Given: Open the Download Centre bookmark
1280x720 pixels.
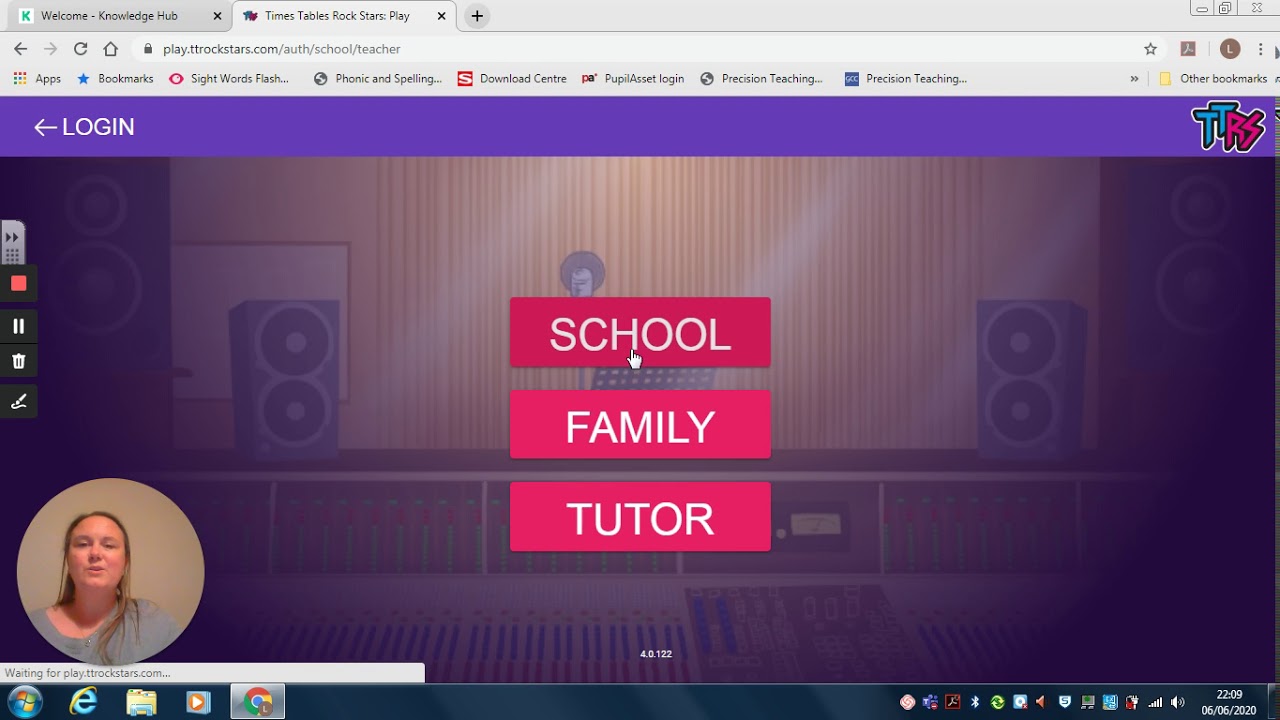Looking at the screenshot, I should click(512, 79).
